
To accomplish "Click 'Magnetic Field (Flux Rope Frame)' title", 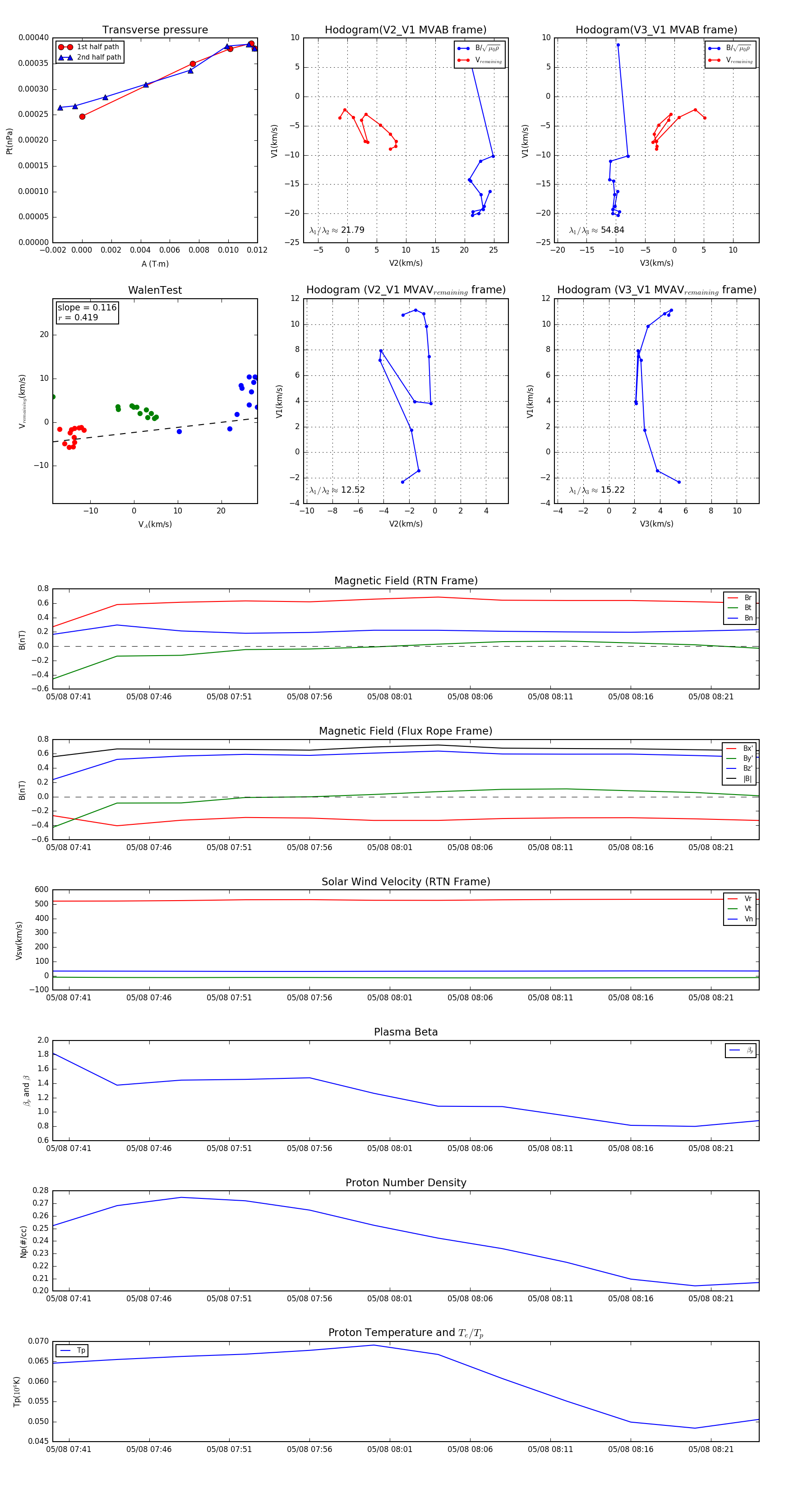I will (x=406, y=731).
